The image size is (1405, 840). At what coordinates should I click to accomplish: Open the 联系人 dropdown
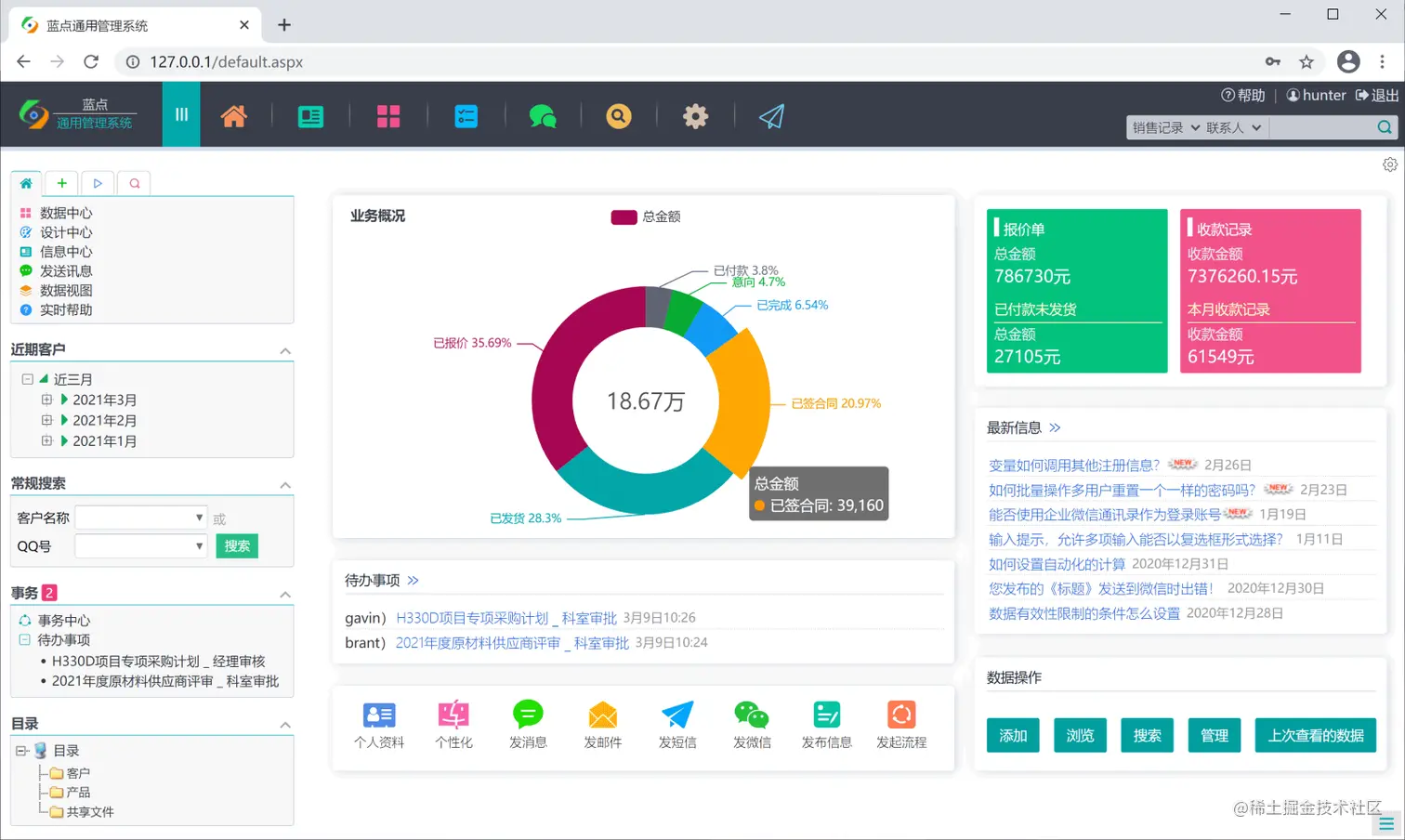(1234, 127)
